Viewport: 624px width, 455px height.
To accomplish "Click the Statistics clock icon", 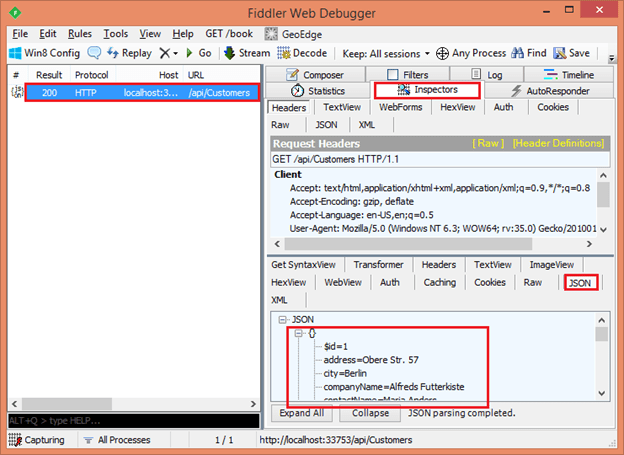I will click(297, 91).
